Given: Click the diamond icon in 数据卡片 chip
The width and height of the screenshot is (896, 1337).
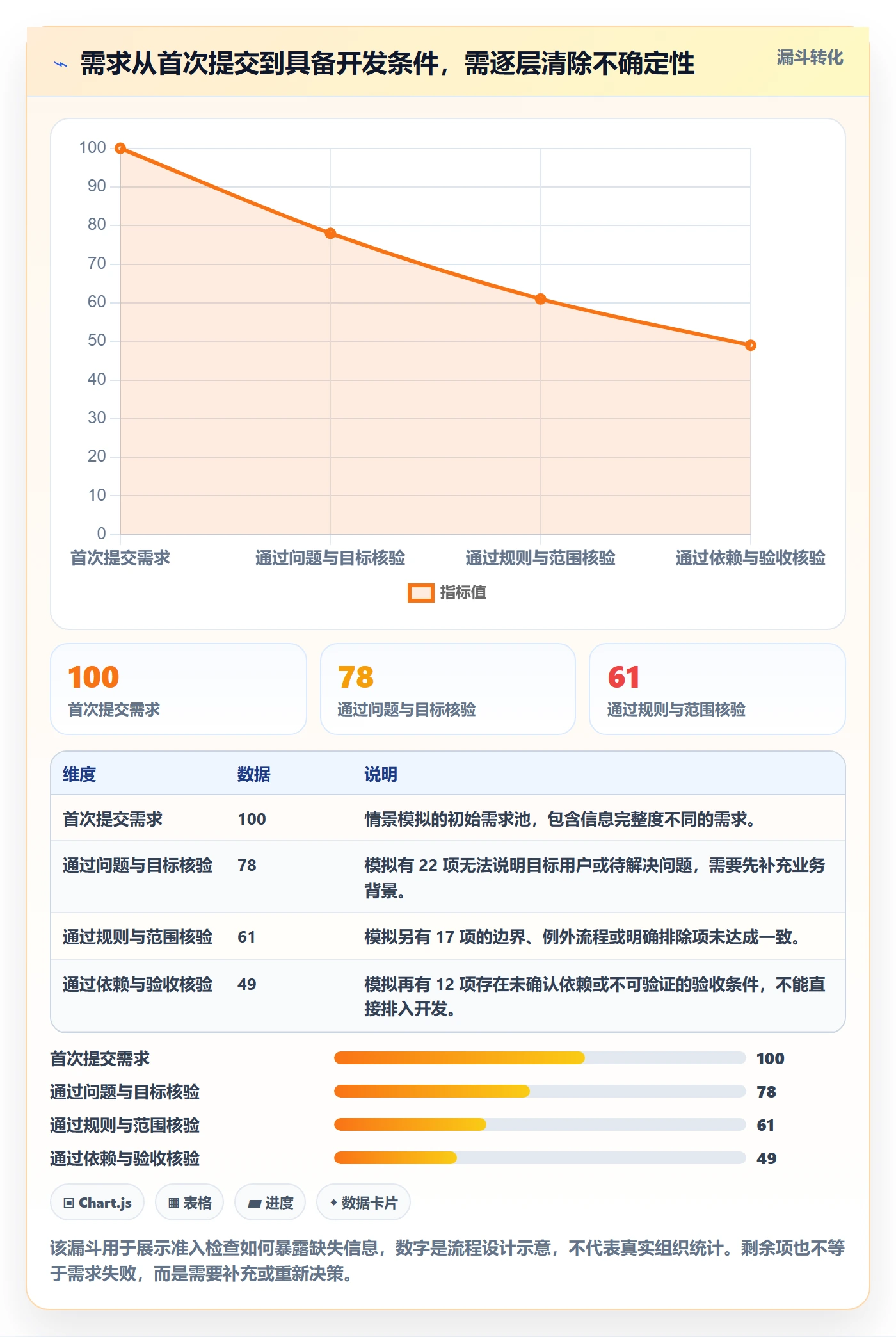Looking at the screenshot, I should (x=333, y=1203).
